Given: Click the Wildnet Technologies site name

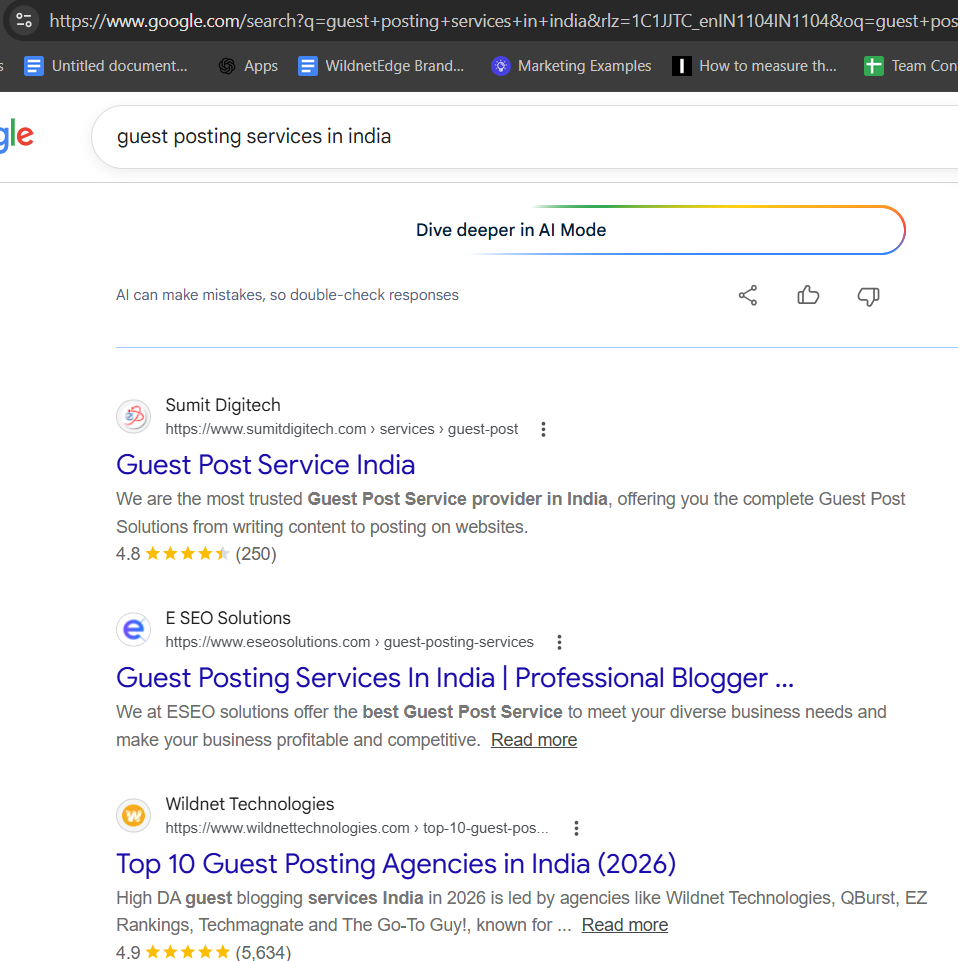Looking at the screenshot, I should coord(249,804).
